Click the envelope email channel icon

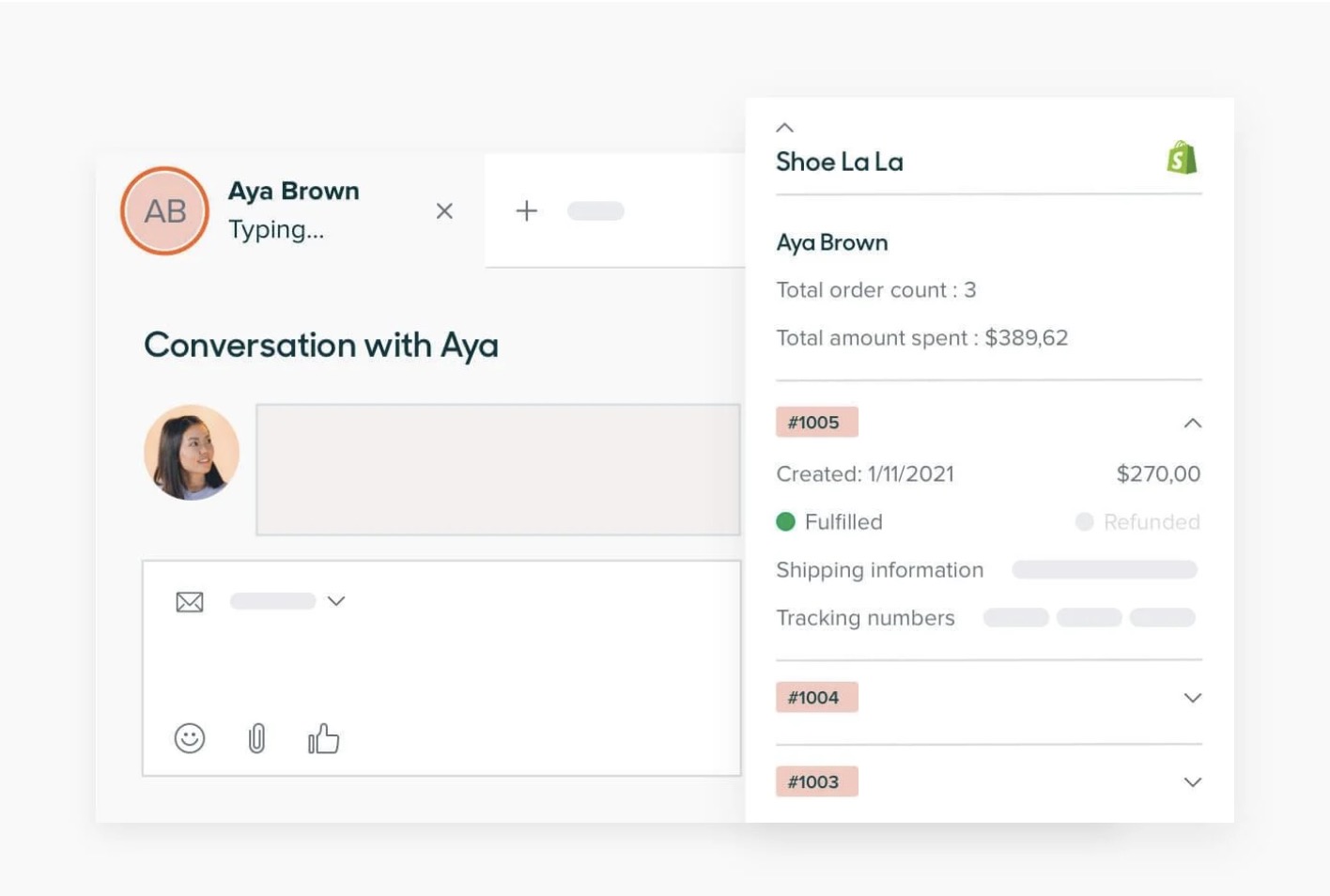tap(190, 602)
